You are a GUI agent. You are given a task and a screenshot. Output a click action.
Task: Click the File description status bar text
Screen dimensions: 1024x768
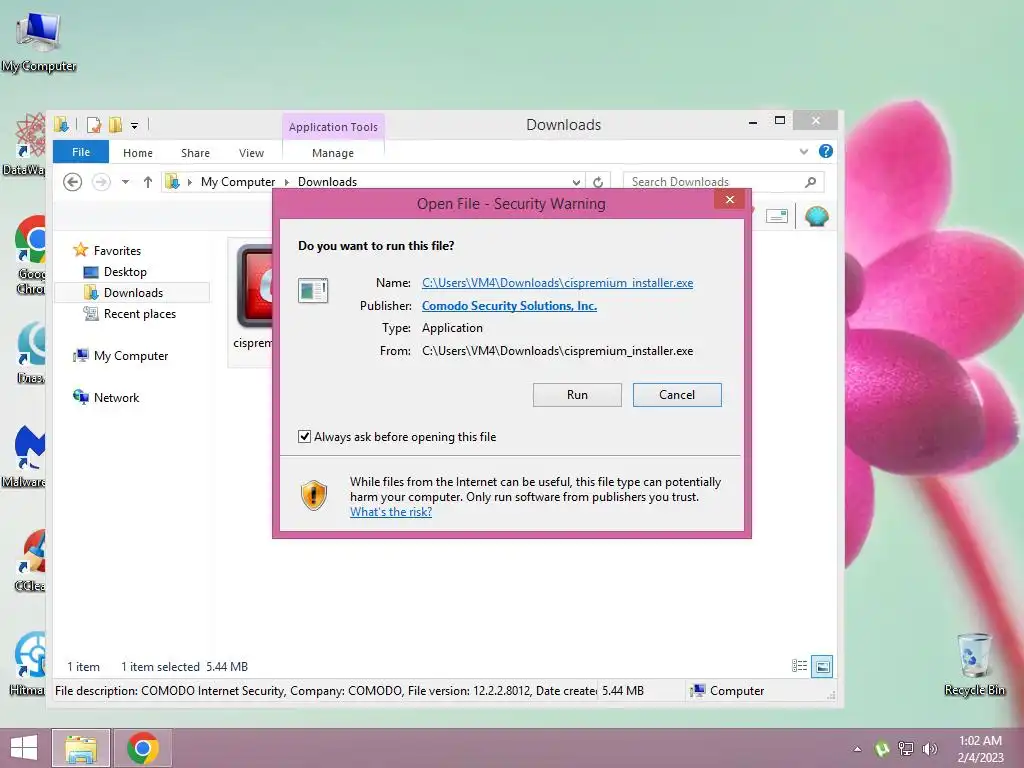pos(325,691)
